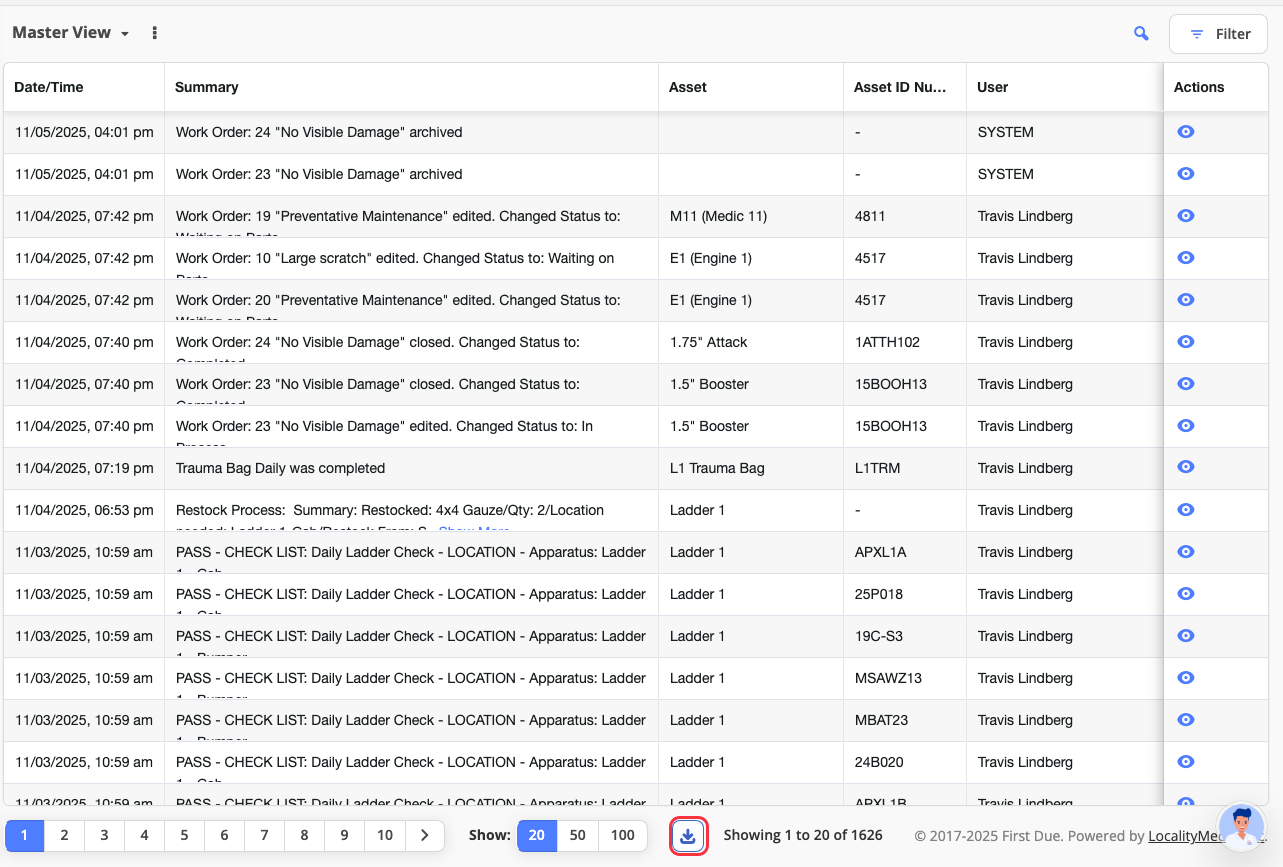1283x867 pixels.
Task: Click the blue search magnifier icon
Action: click(1141, 33)
